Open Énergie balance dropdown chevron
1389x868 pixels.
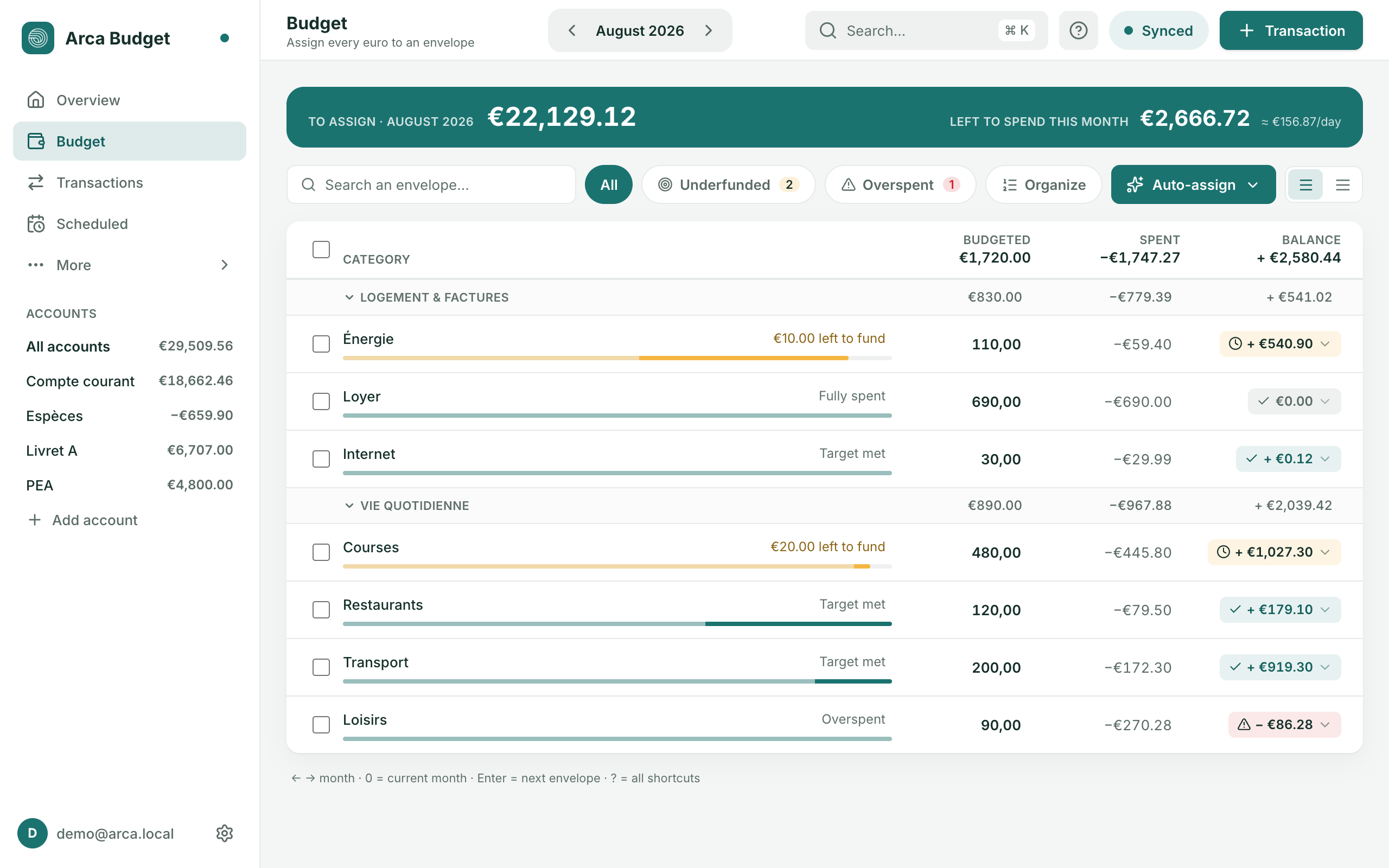click(x=1326, y=344)
